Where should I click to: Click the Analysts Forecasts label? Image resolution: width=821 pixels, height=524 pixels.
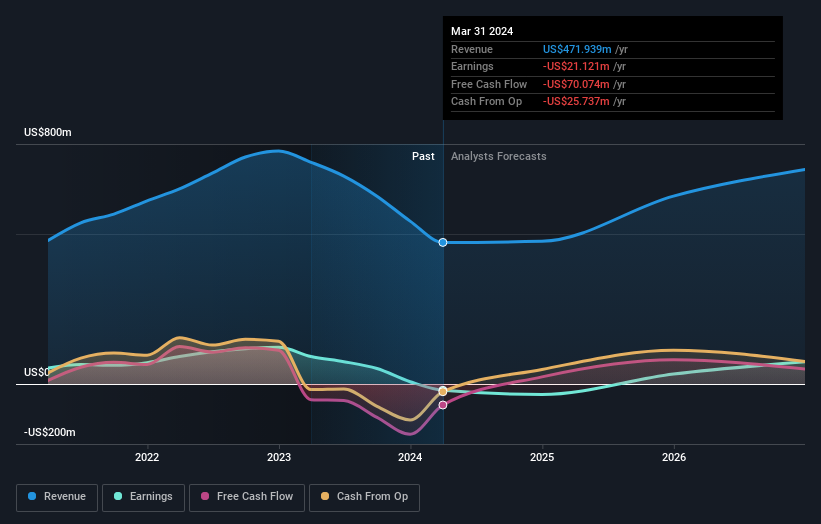pos(498,157)
